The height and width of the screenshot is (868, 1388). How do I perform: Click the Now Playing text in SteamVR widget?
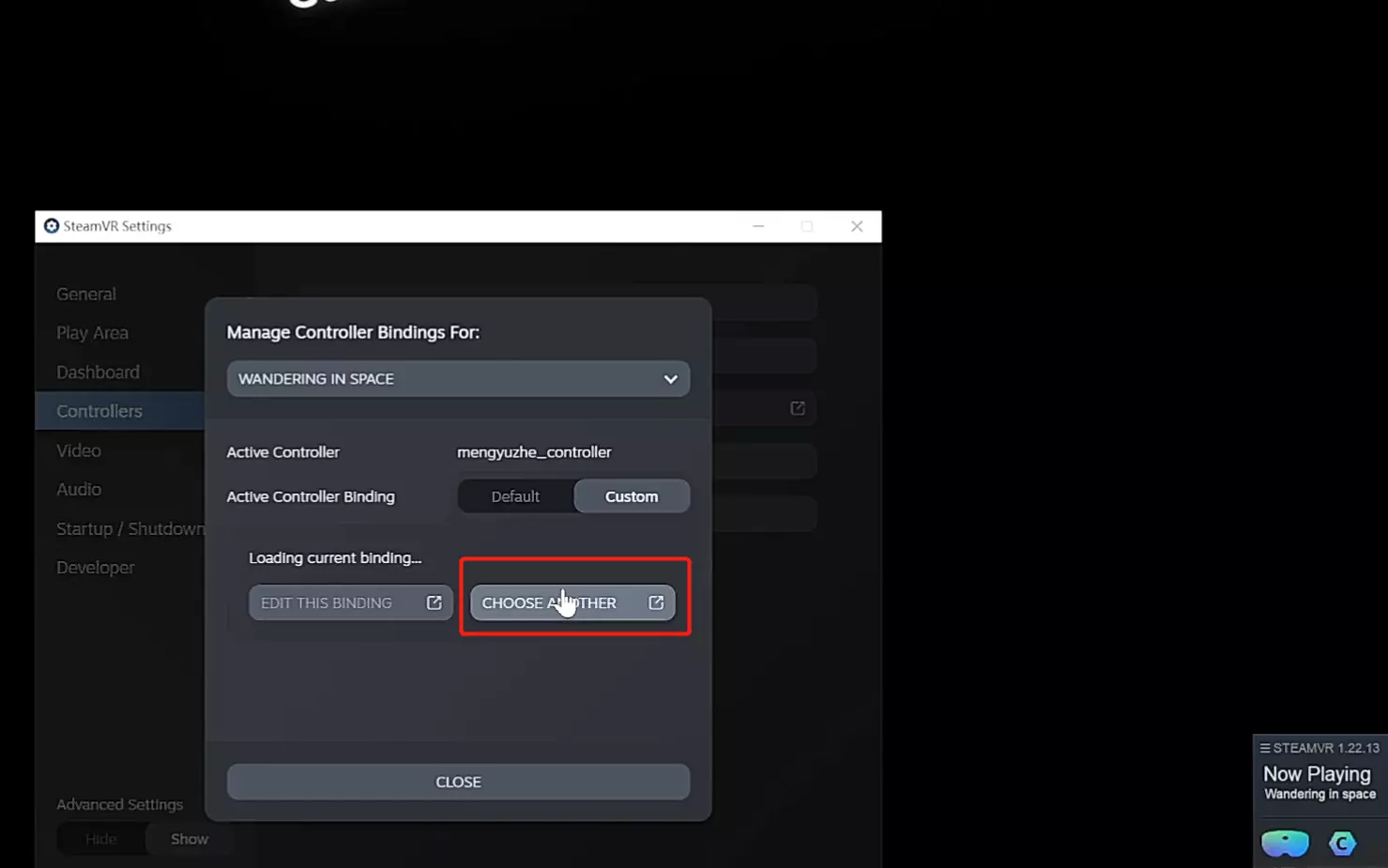pyautogui.click(x=1317, y=774)
